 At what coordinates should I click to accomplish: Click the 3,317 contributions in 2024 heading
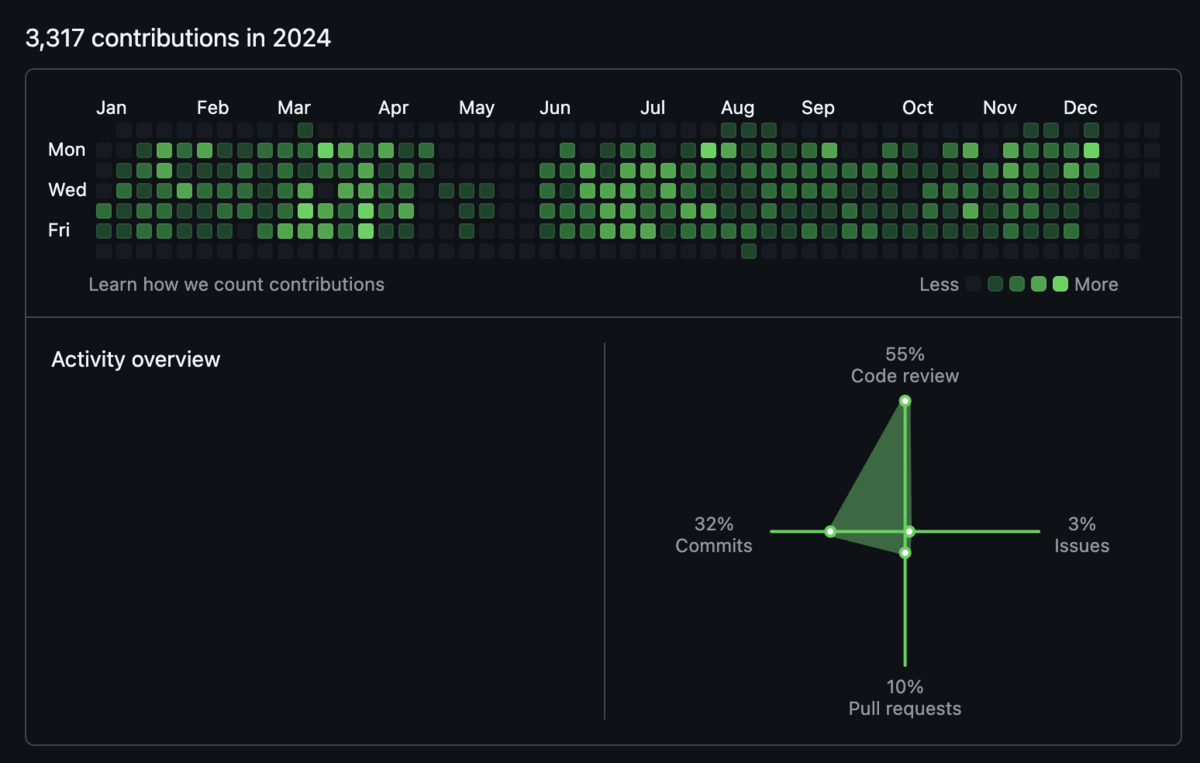[x=178, y=39]
